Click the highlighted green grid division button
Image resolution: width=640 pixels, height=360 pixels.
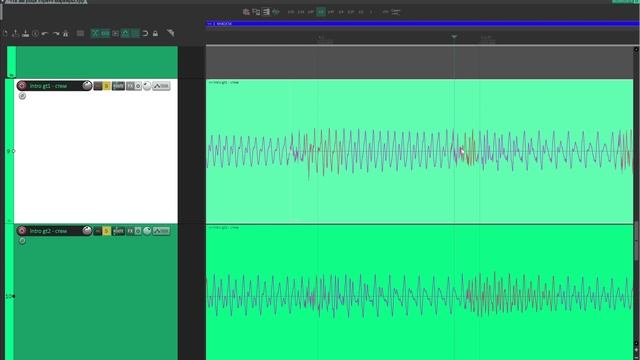pyautogui.click(x=321, y=12)
